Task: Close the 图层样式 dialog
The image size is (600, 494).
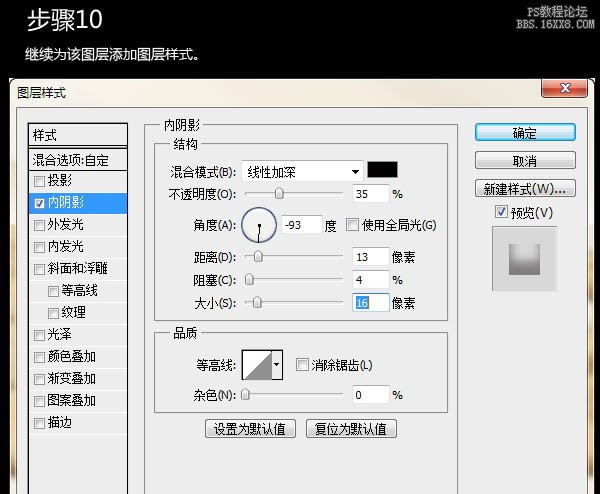Action: pos(564,88)
